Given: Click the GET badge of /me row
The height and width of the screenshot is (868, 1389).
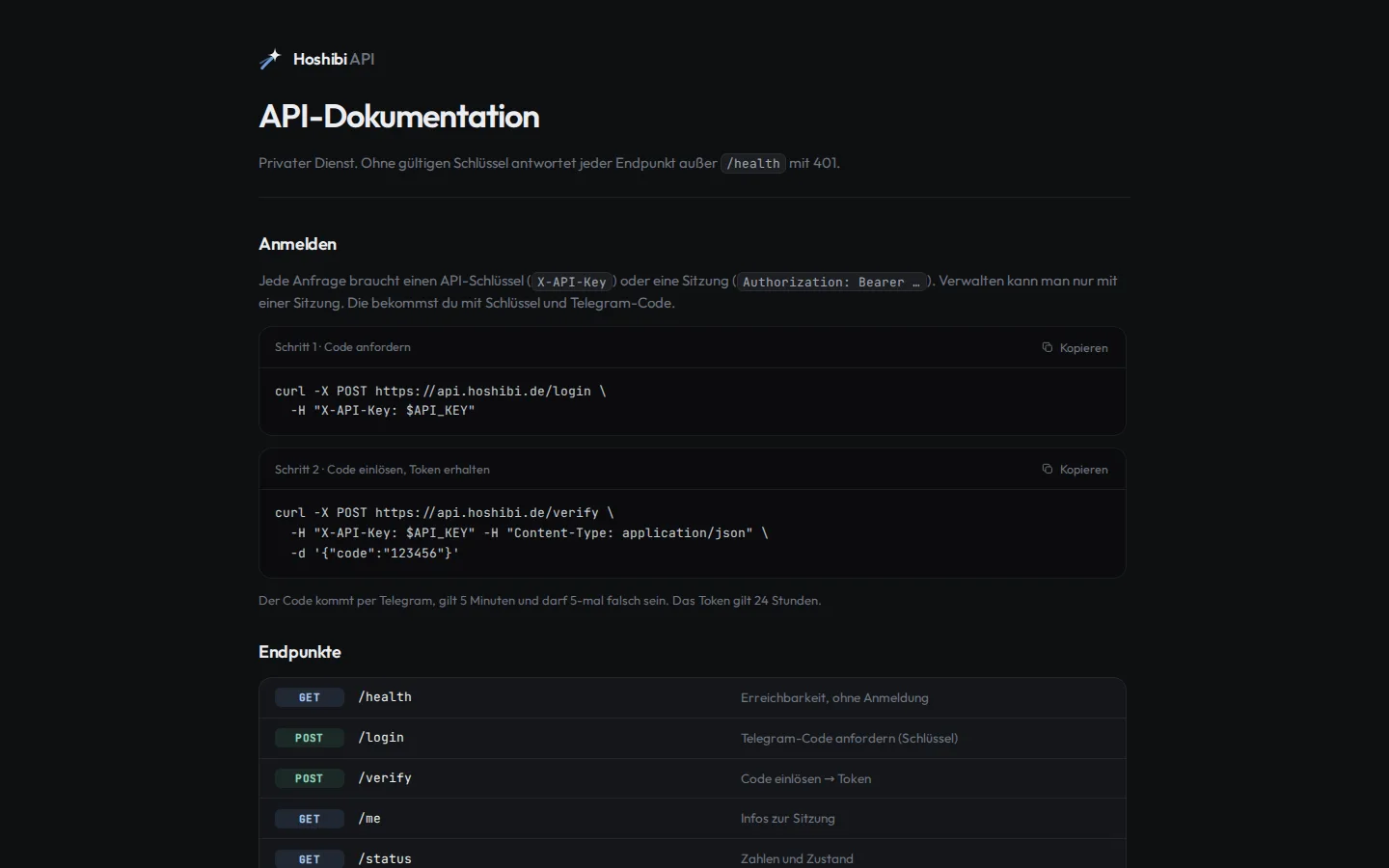Looking at the screenshot, I should point(310,819).
